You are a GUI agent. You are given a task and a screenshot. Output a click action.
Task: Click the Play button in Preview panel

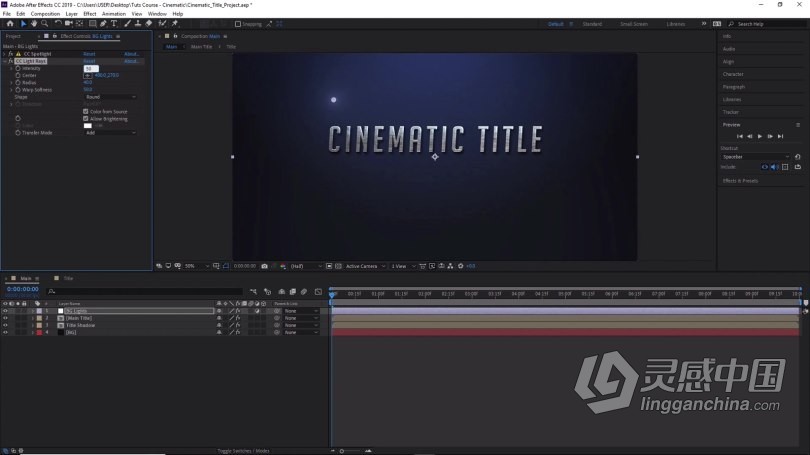coord(759,136)
